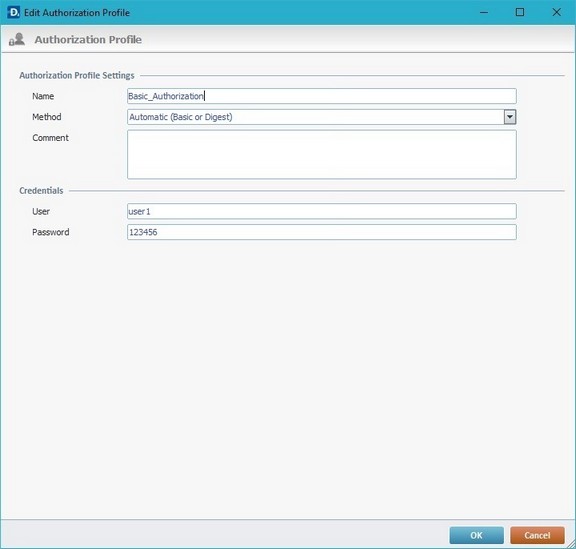The height and width of the screenshot is (549, 576).
Task: Focus the Name field containing Basic_Authorization
Action: pos(321,96)
